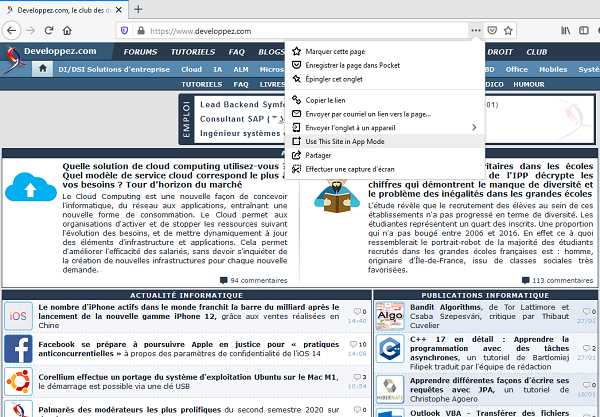Viewport: 600px width, 417px height.
Task: Go to the browser Home page icon
Action: [x=67, y=31]
